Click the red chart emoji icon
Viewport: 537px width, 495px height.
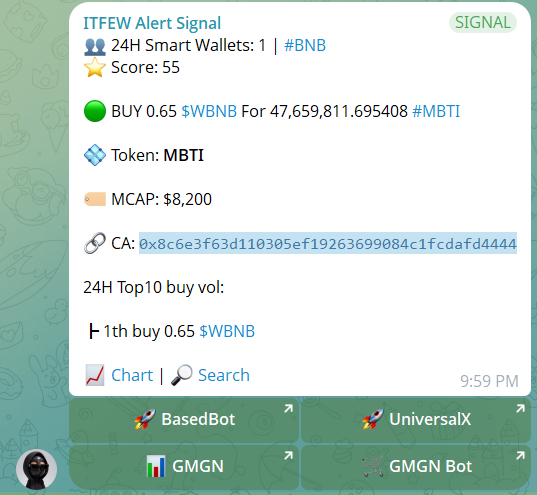click(x=95, y=375)
